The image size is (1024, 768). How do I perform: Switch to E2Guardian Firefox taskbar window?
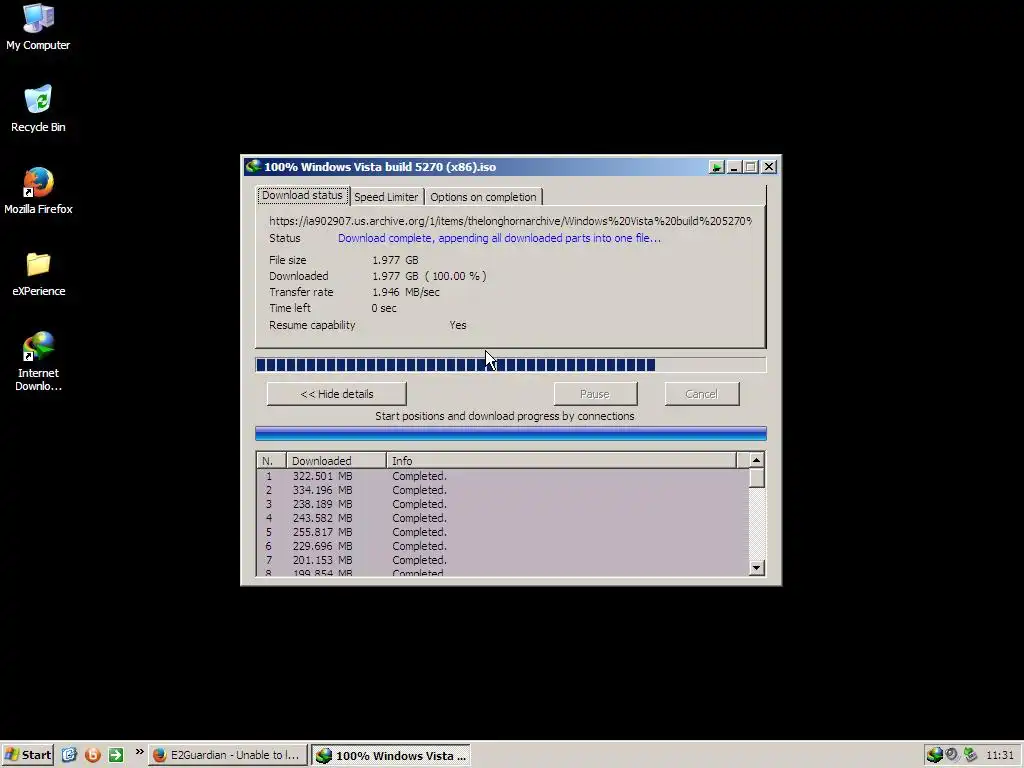(227, 755)
